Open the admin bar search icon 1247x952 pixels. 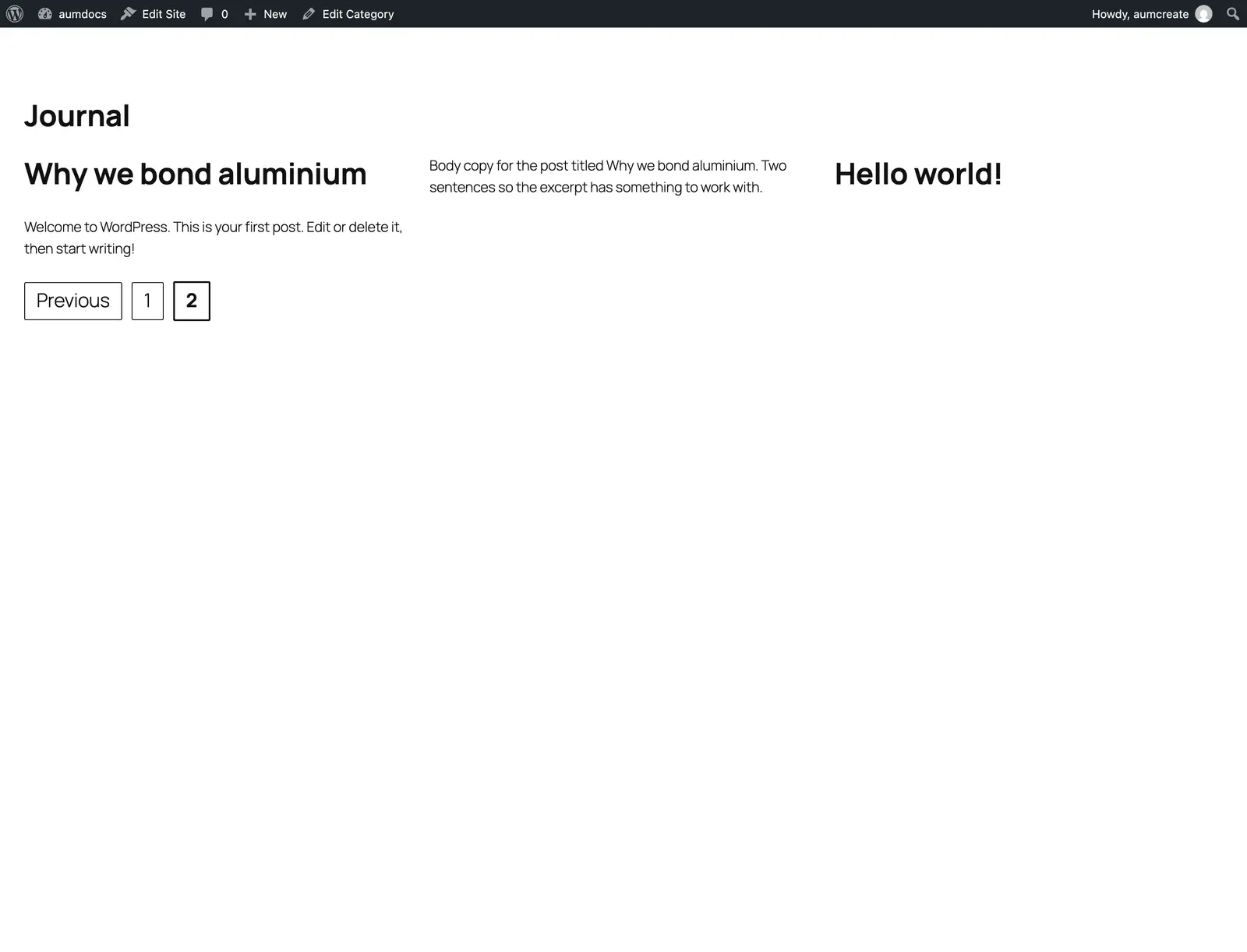click(1232, 14)
